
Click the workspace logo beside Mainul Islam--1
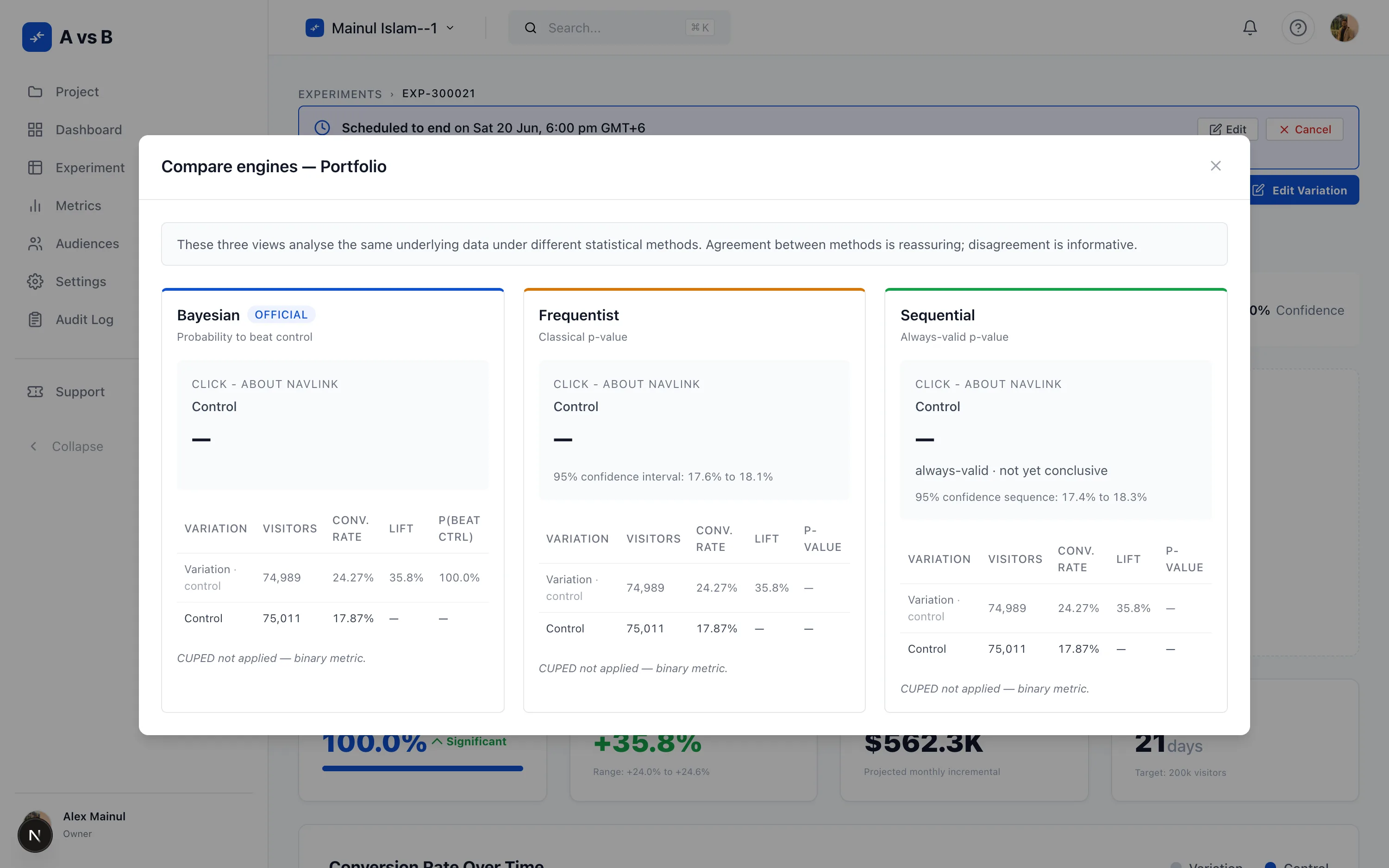[x=314, y=28]
